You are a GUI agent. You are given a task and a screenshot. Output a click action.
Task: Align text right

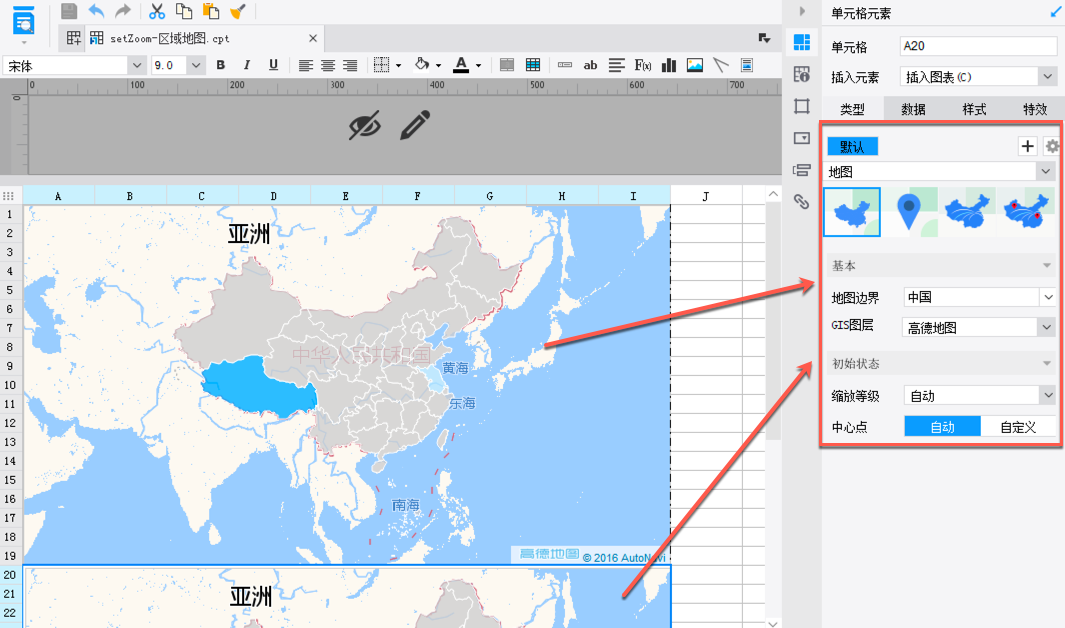(350, 65)
